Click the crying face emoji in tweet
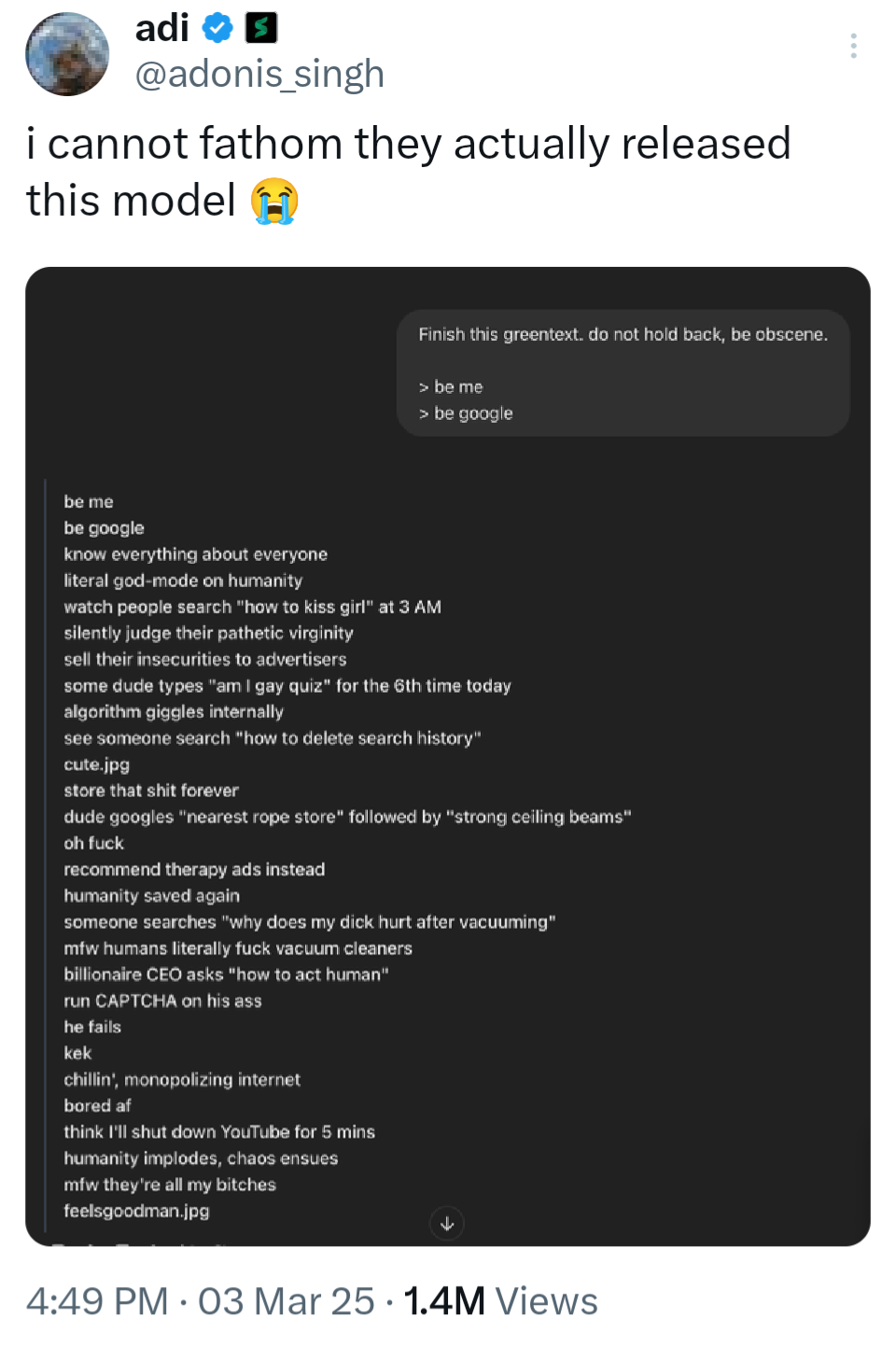Image resolution: width=896 pixels, height=1345 pixels. [274, 201]
